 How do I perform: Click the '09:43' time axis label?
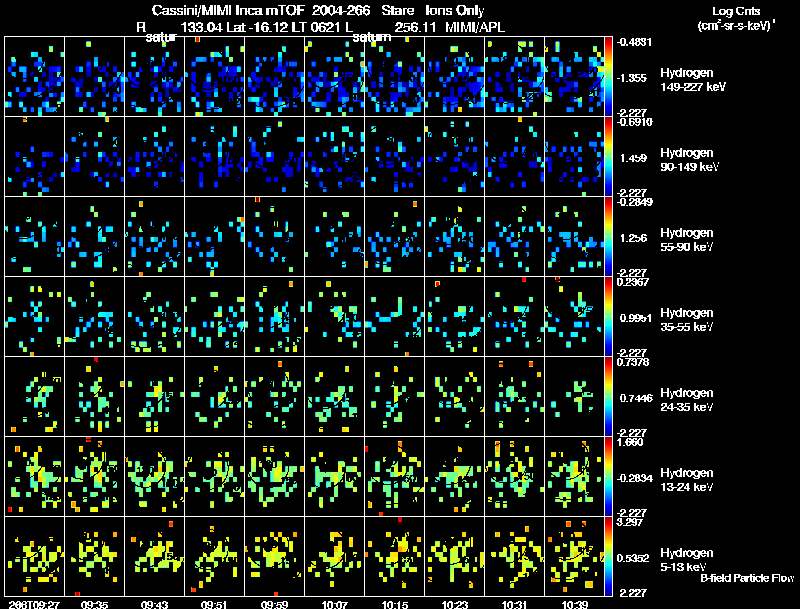point(155,604)
